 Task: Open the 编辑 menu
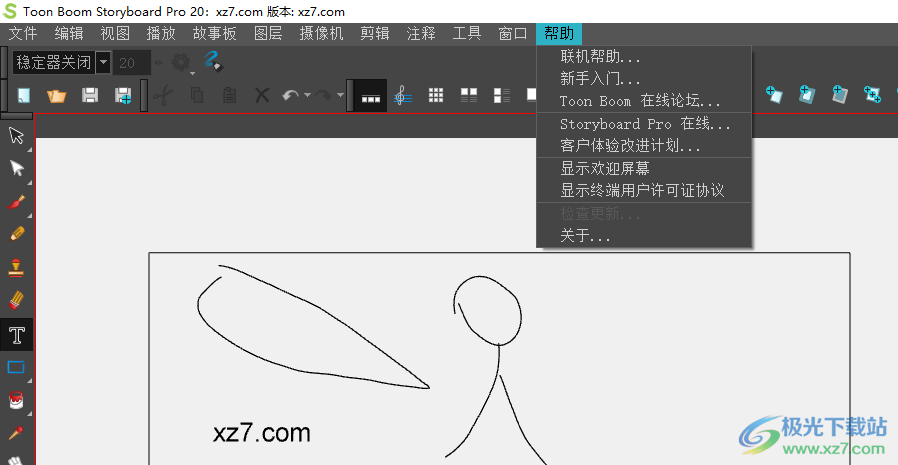[69, 34]
